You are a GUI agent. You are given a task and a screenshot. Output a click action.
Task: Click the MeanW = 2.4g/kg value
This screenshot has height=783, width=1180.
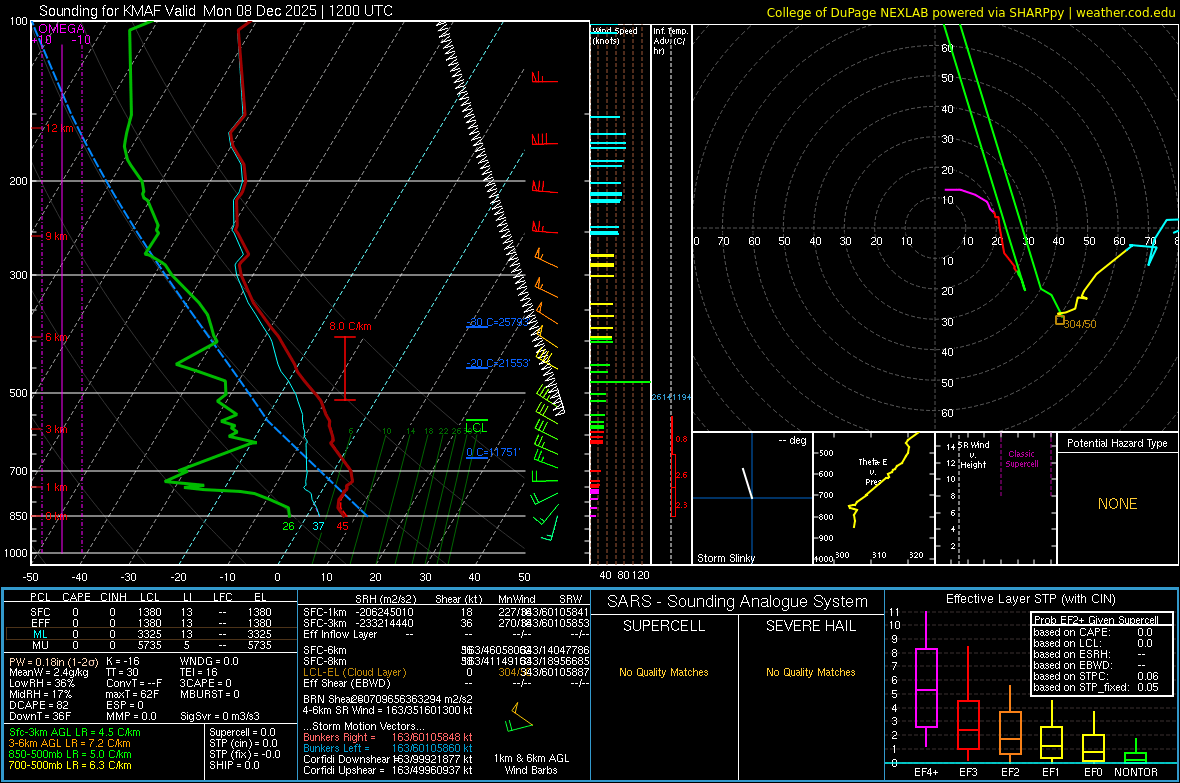click(x=49, y=672)
